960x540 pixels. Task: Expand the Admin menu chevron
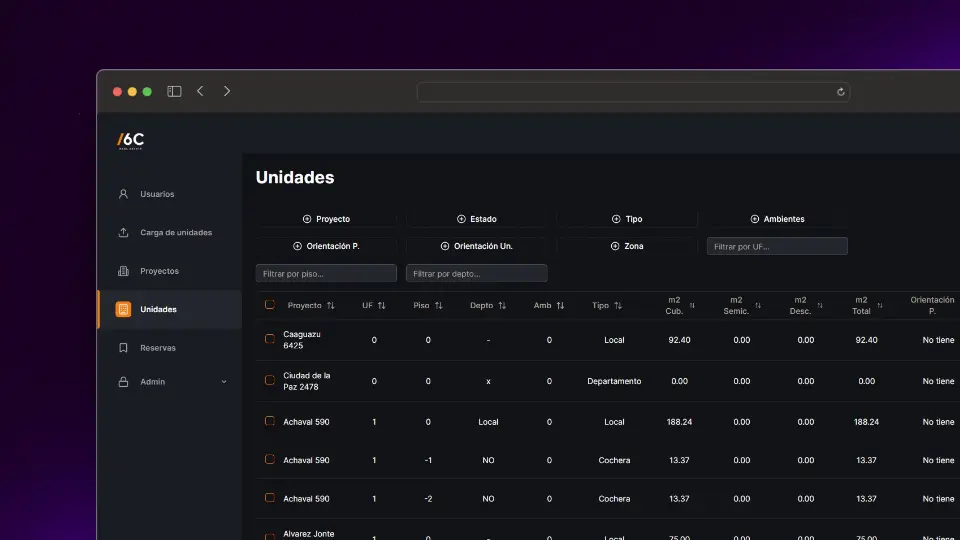(224, 382)
